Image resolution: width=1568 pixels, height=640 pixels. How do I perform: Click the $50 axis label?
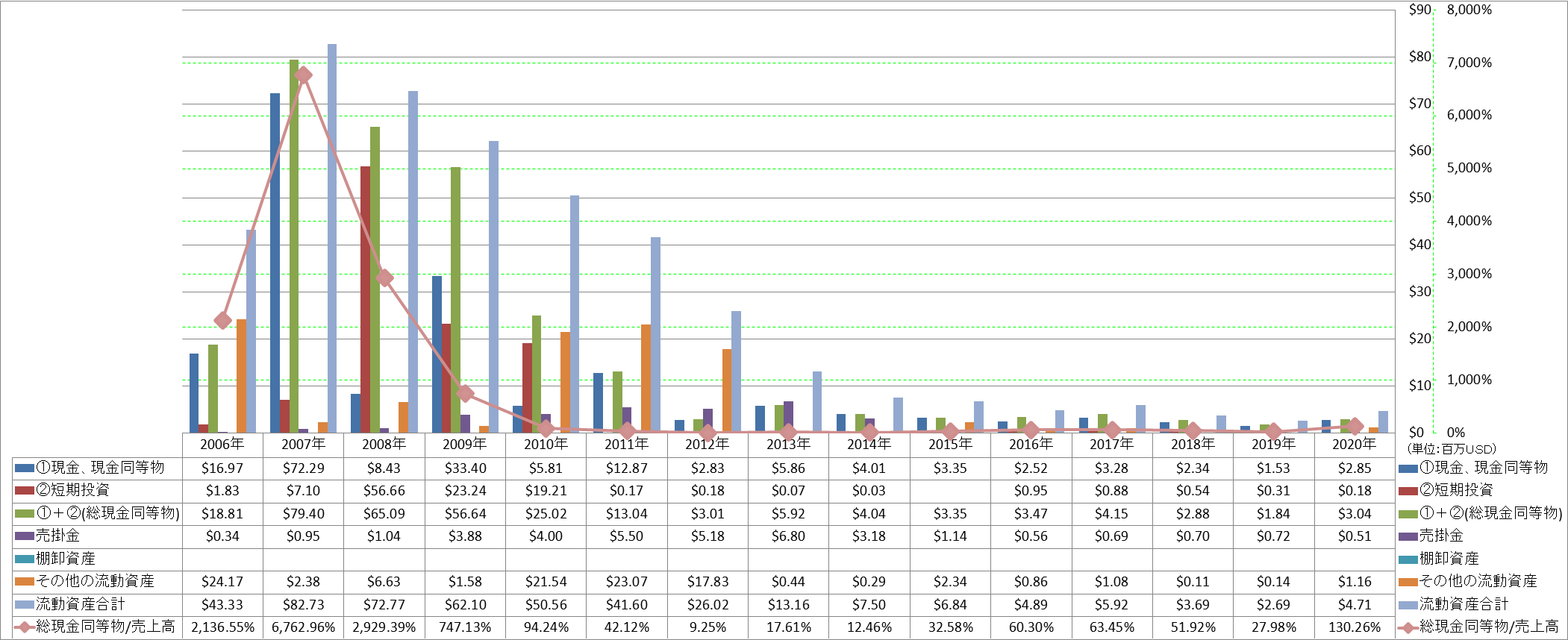tap(1420, 198)
